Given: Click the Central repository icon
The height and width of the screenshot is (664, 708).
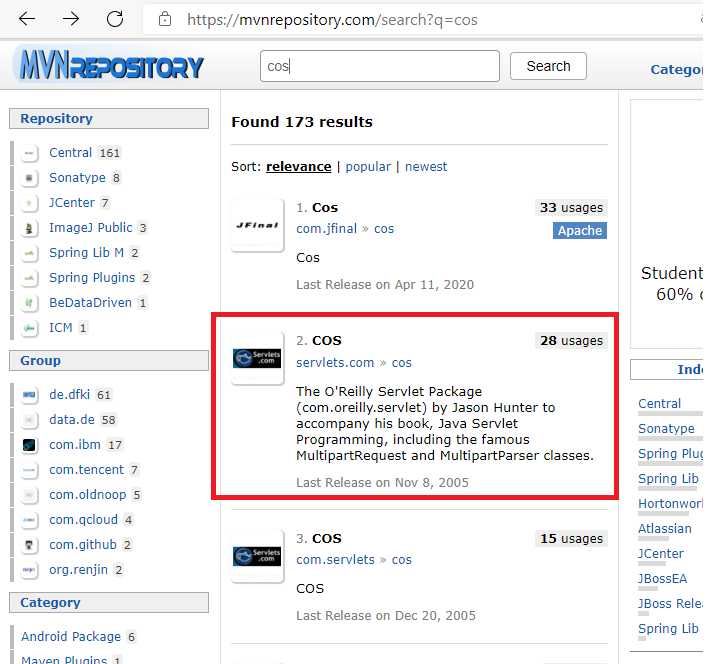Looking at the screenshot, I should [x=29, y=153].
